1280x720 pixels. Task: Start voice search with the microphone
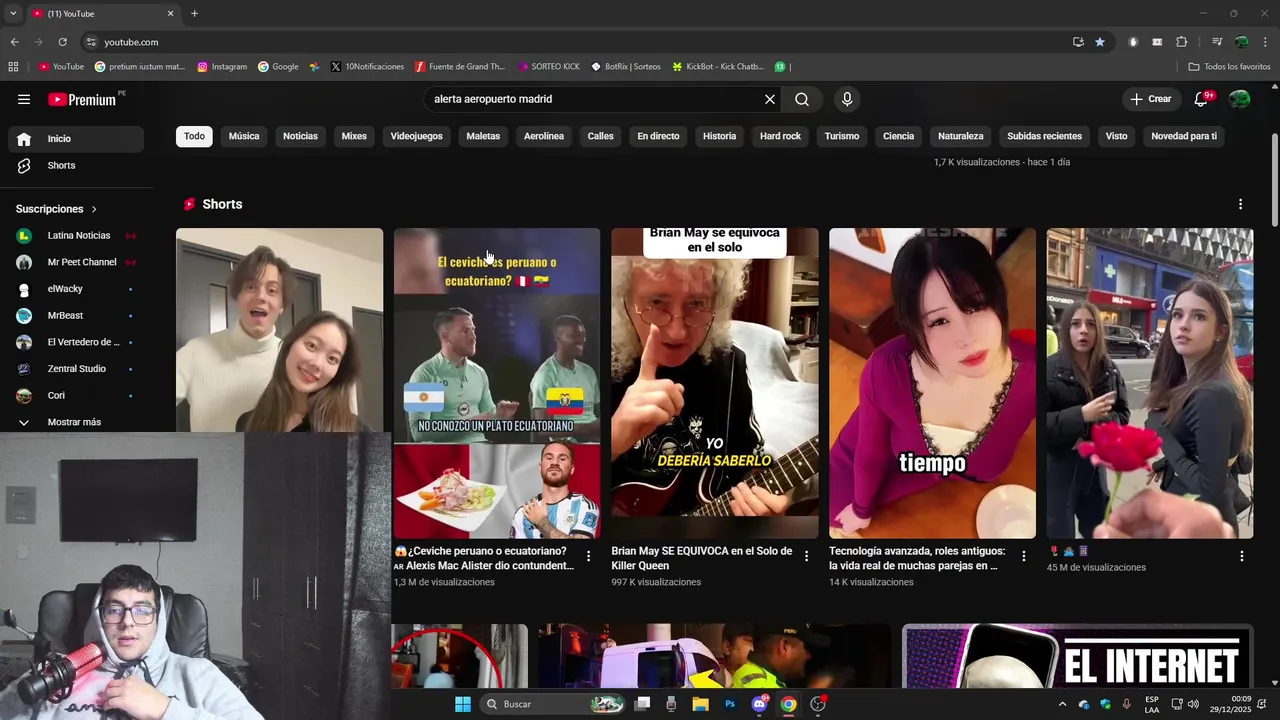coord(847,99)
